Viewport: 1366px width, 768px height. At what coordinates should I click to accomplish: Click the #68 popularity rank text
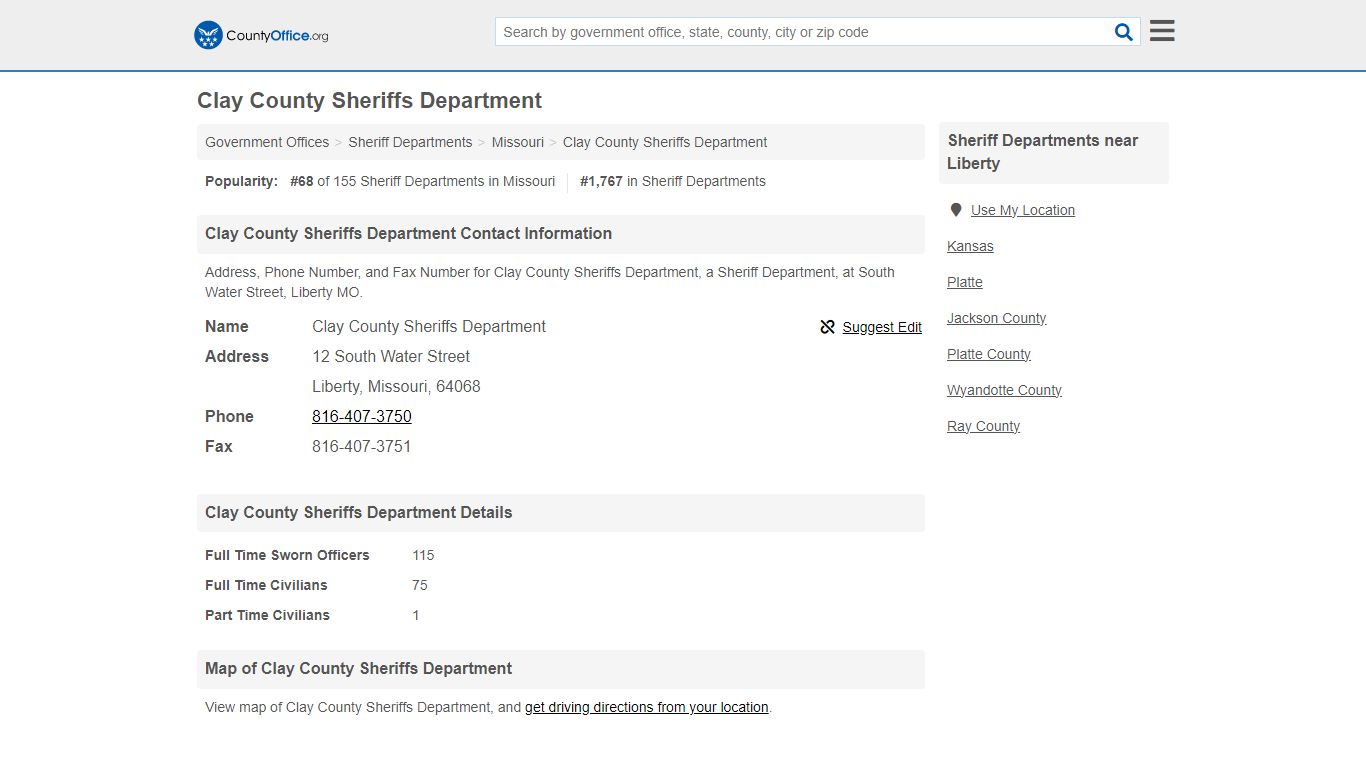302,181
